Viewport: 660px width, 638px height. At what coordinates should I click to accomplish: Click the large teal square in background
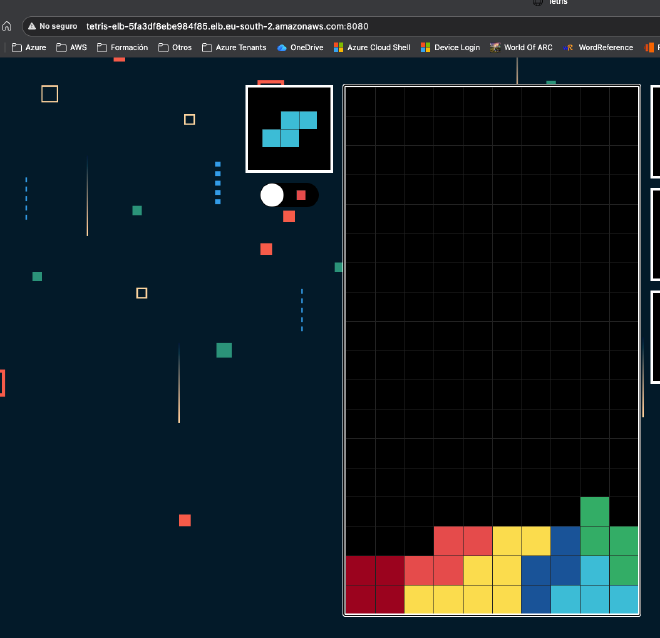pyautogui.click(x=224, y=350)
